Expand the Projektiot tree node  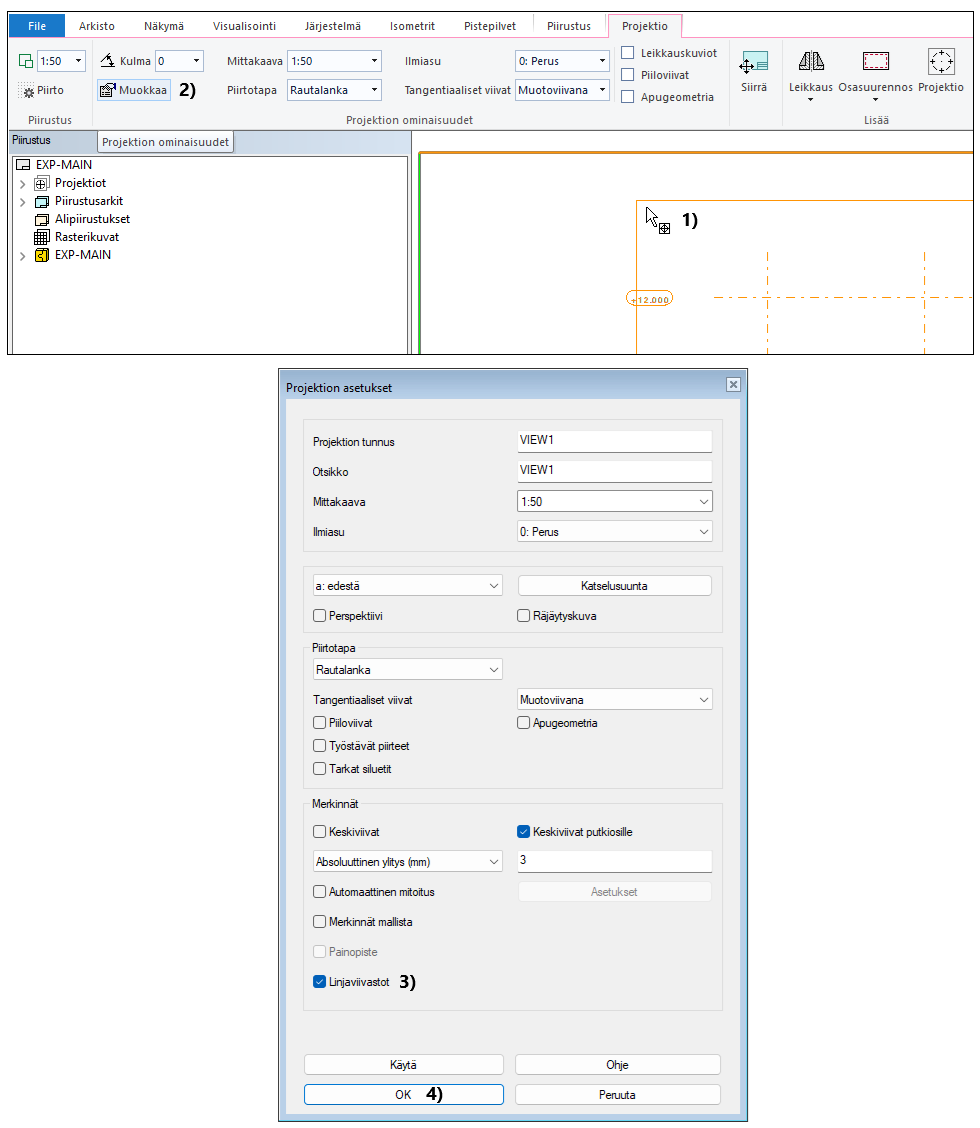click(x=23, y=183)
